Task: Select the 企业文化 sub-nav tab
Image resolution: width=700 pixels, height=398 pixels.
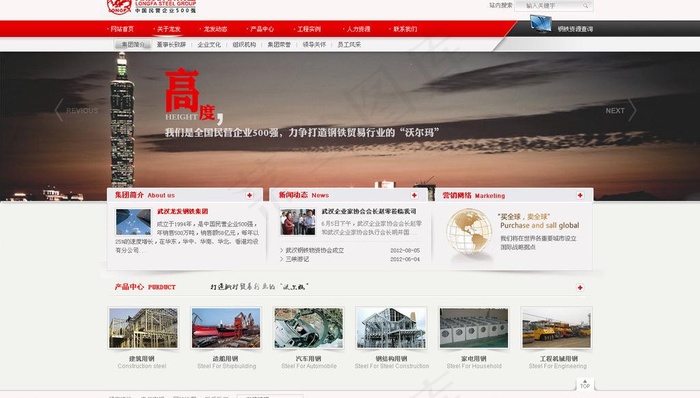Action: tap(209, 45)
